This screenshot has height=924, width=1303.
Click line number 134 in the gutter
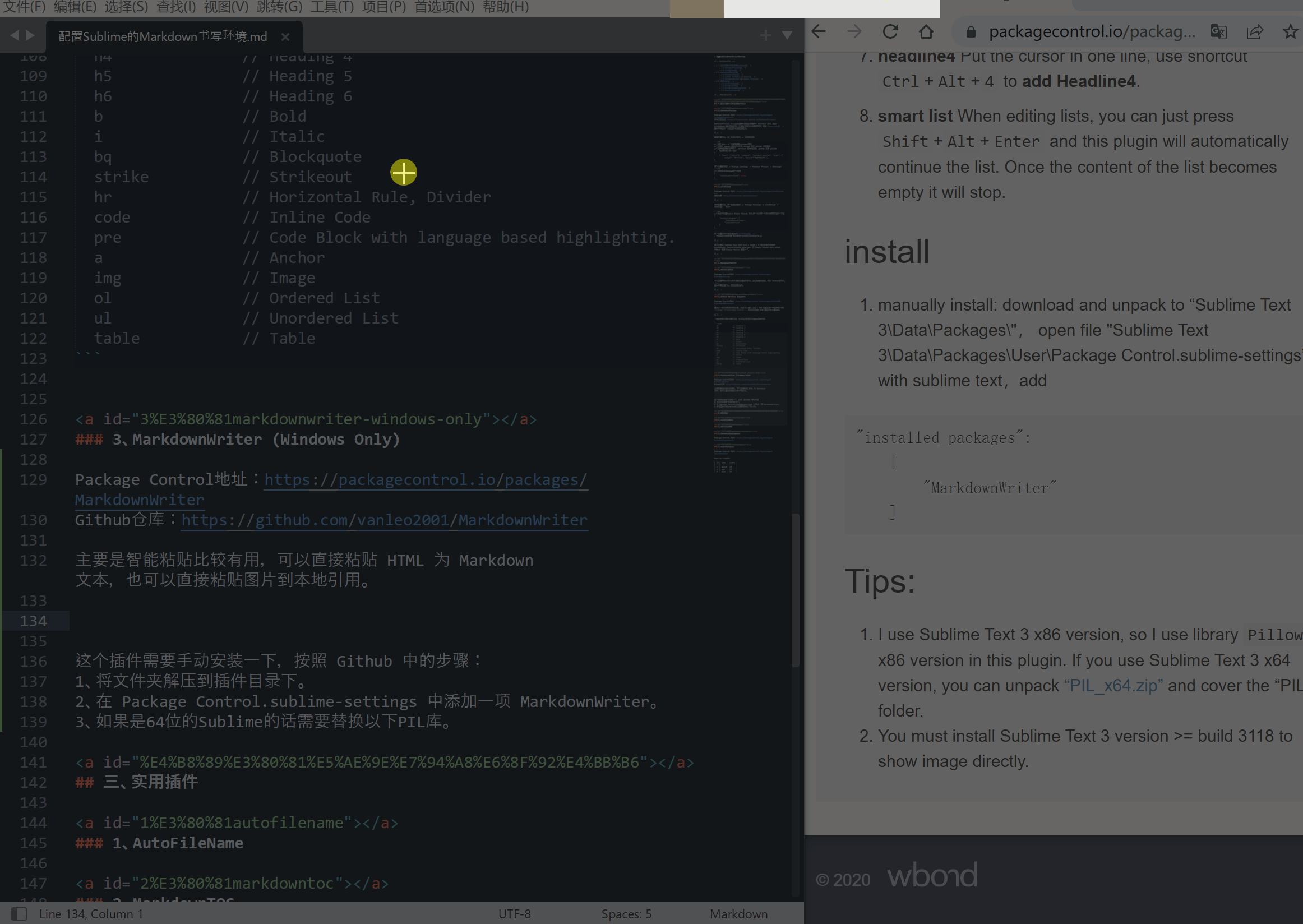pos(33,621)
